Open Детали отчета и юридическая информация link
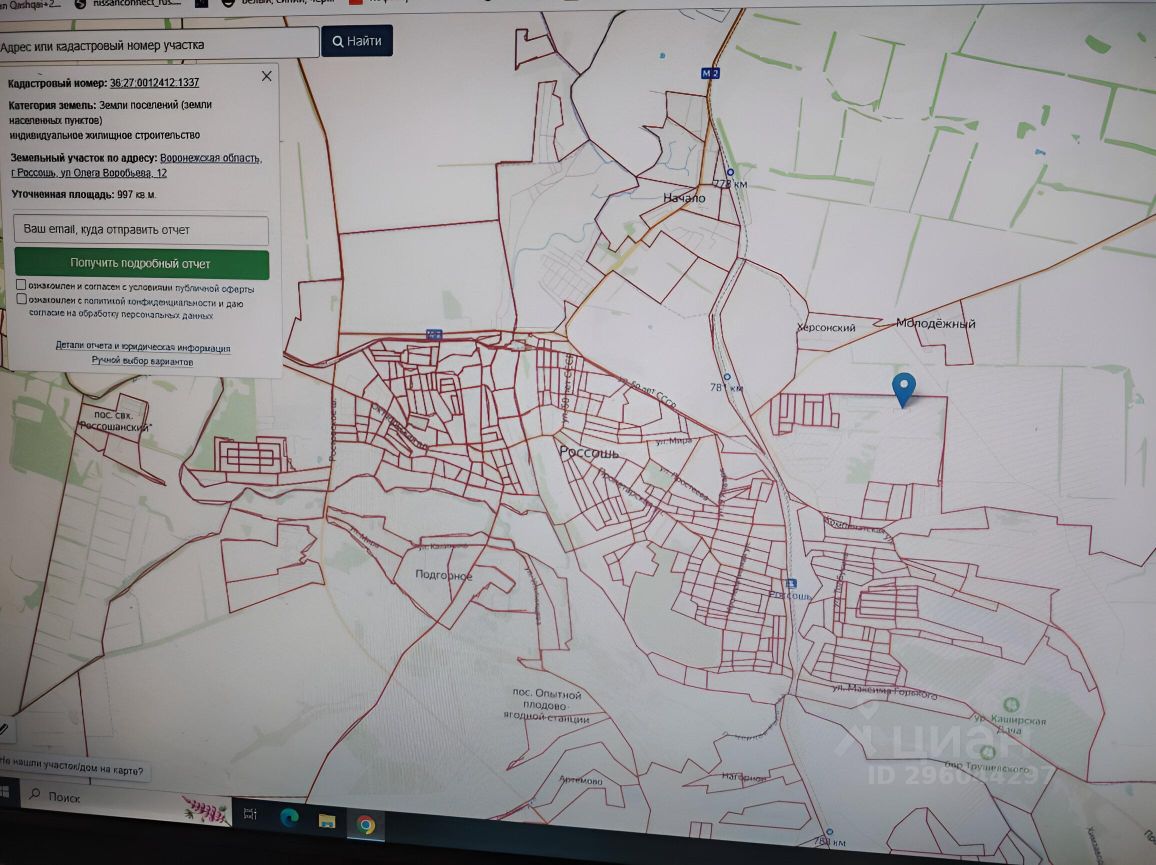The height and width of the screenshot is (865, 1156). click(143, 346)
